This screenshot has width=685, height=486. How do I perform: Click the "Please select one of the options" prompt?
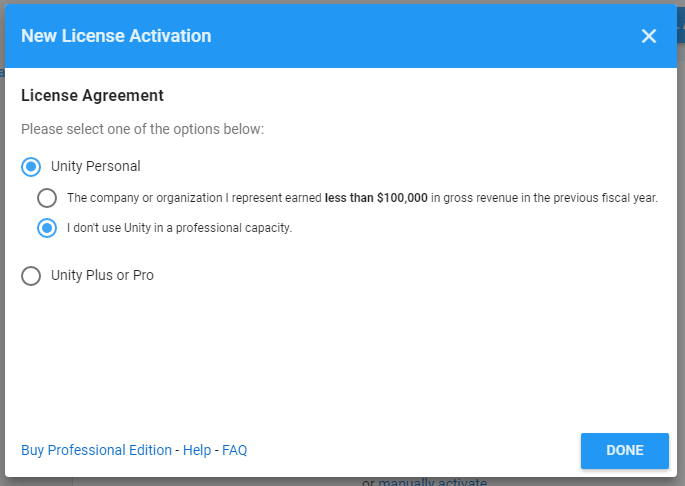pos(142,129)
